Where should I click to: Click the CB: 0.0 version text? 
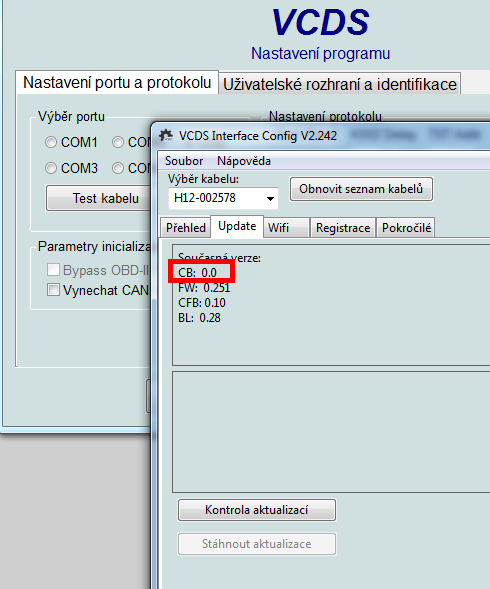coord(197,273)
